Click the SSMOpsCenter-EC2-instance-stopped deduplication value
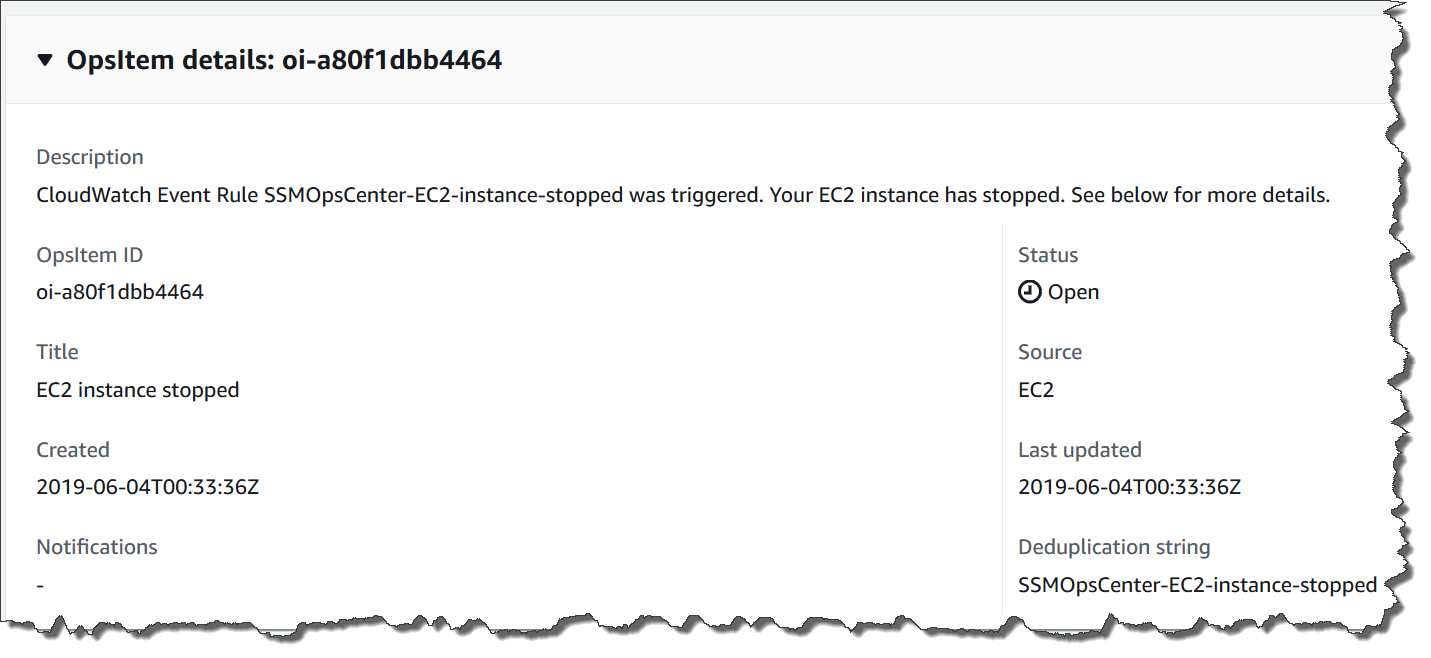The height and width of the screenshot is (658, 1431). 1197,584
